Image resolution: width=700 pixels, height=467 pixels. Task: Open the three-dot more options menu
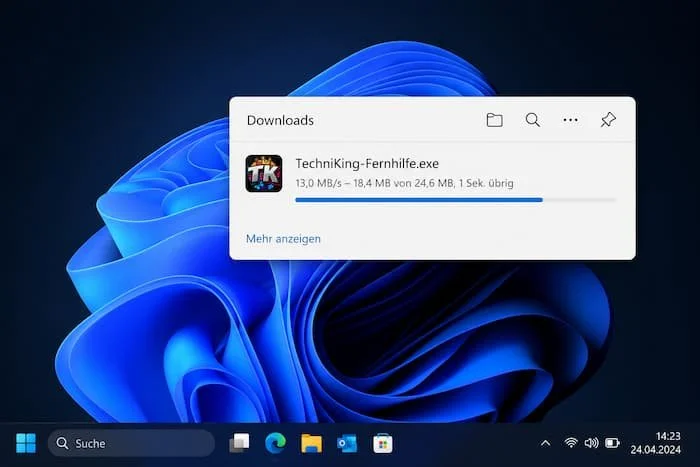(x=570, y=120)
